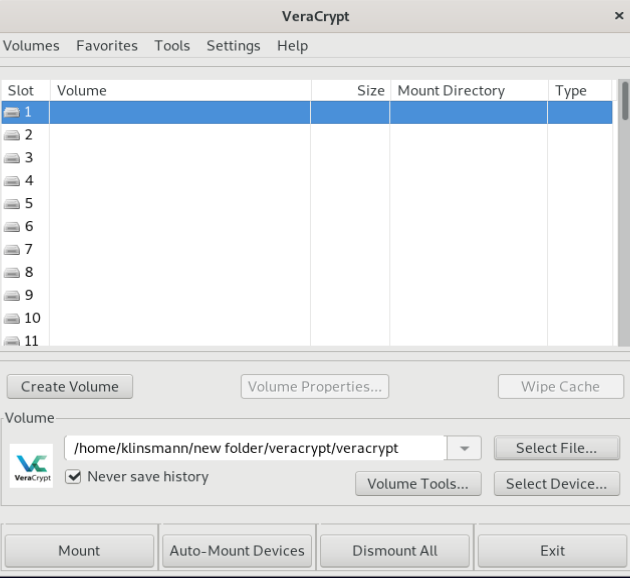Click the Volume column header
Screen dimensions: 630x578
[x=180, y=90]
